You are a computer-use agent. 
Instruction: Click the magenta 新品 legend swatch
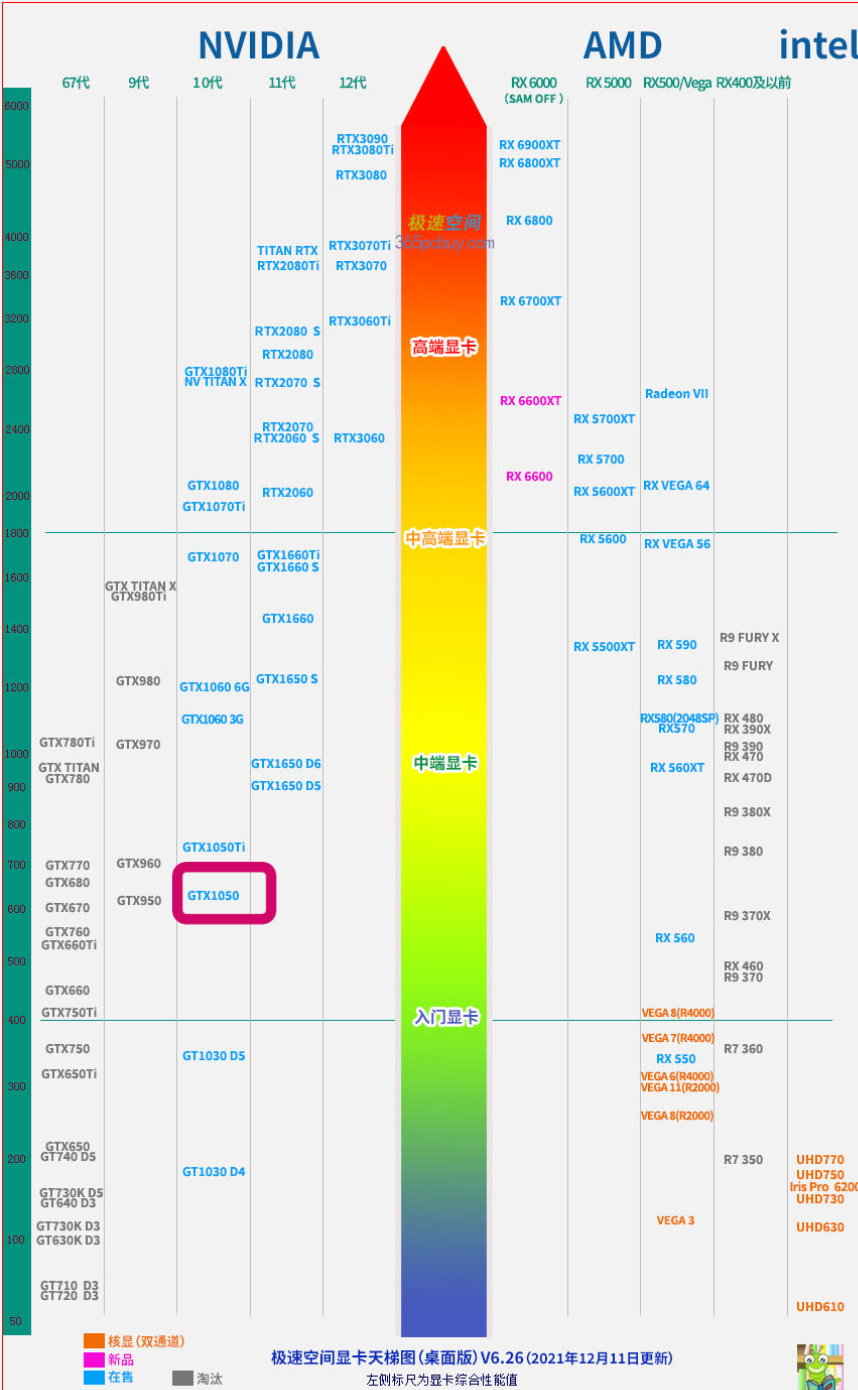tap(94, 1359)
